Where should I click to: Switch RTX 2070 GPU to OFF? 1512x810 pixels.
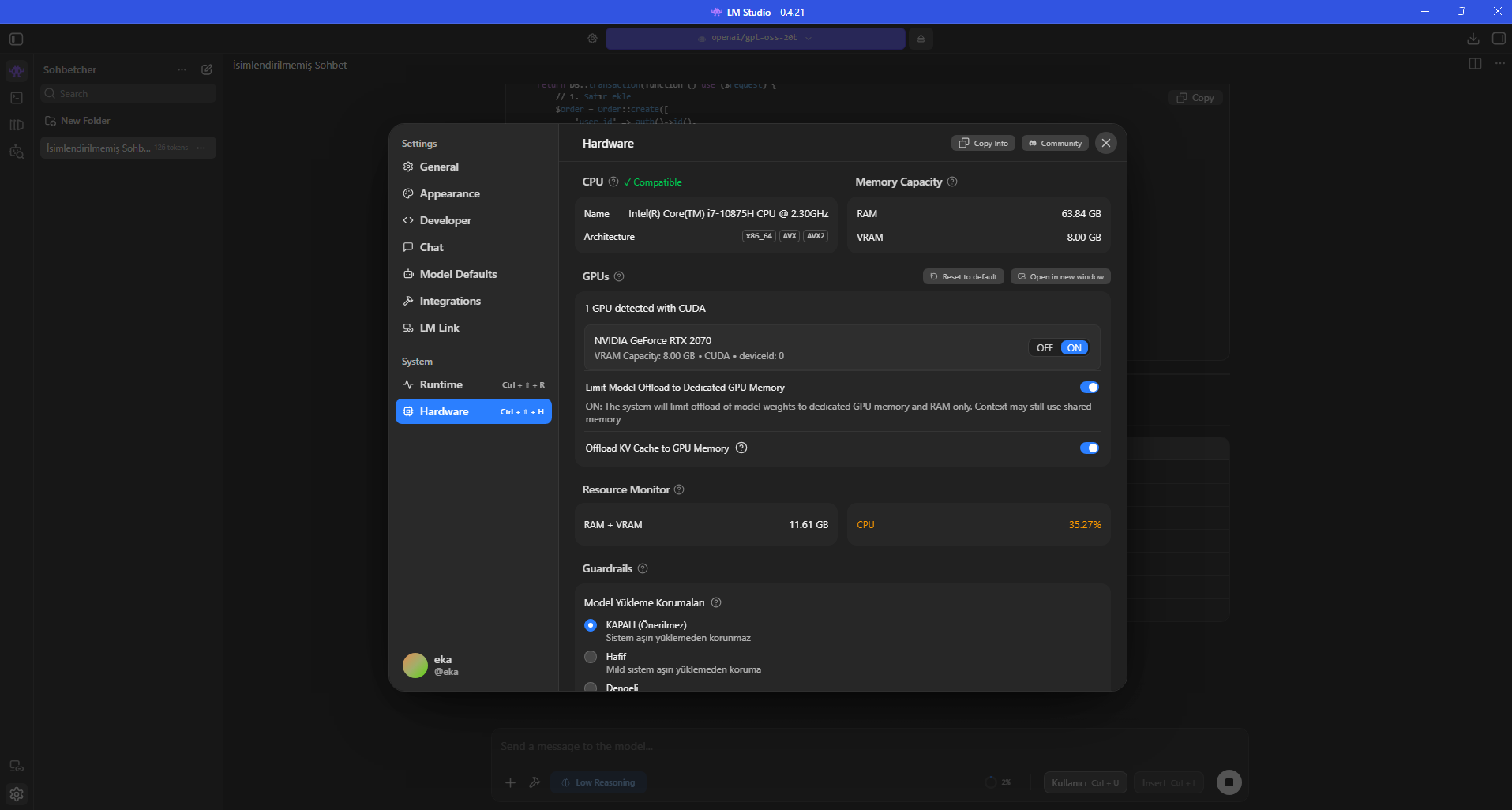click(1045, 348)
